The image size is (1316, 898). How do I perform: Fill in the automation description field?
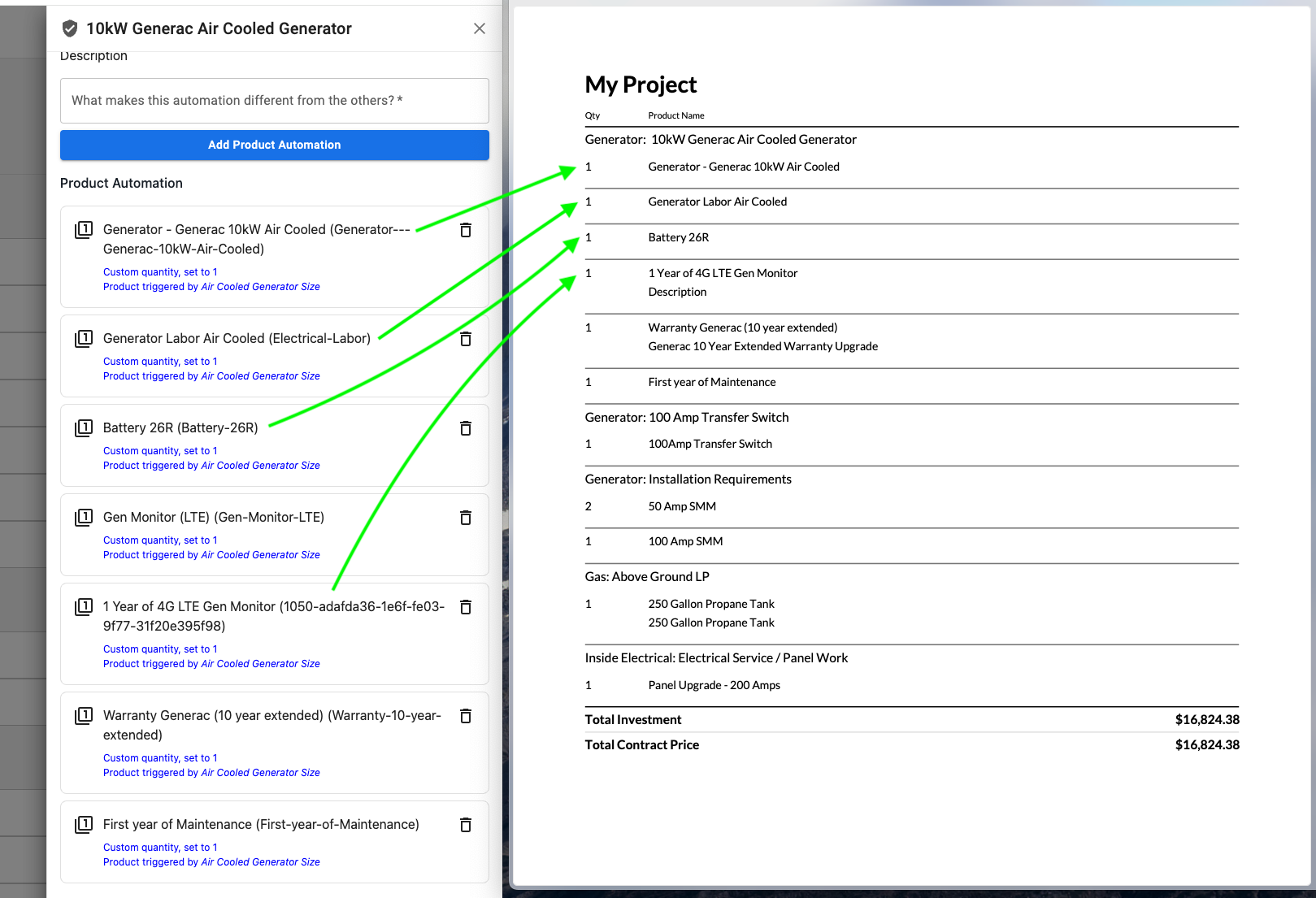[x=275, y=101]
